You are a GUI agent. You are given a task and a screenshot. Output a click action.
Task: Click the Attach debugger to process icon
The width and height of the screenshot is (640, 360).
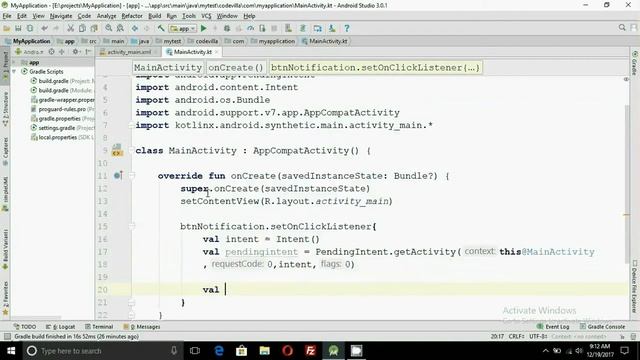click(262, 28)
